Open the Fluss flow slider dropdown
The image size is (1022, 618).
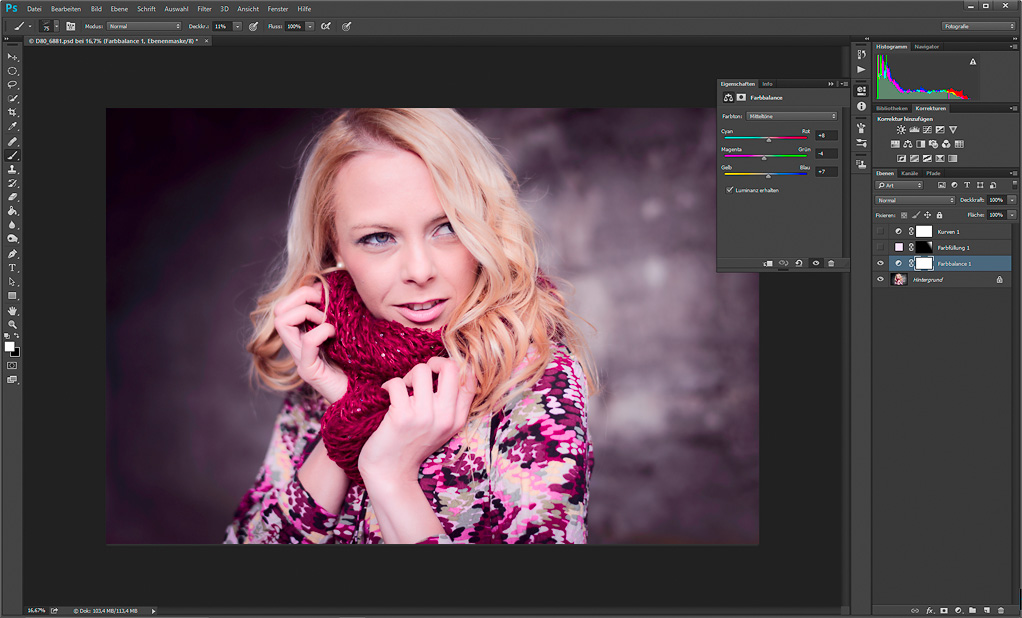[x=310, y=26]
